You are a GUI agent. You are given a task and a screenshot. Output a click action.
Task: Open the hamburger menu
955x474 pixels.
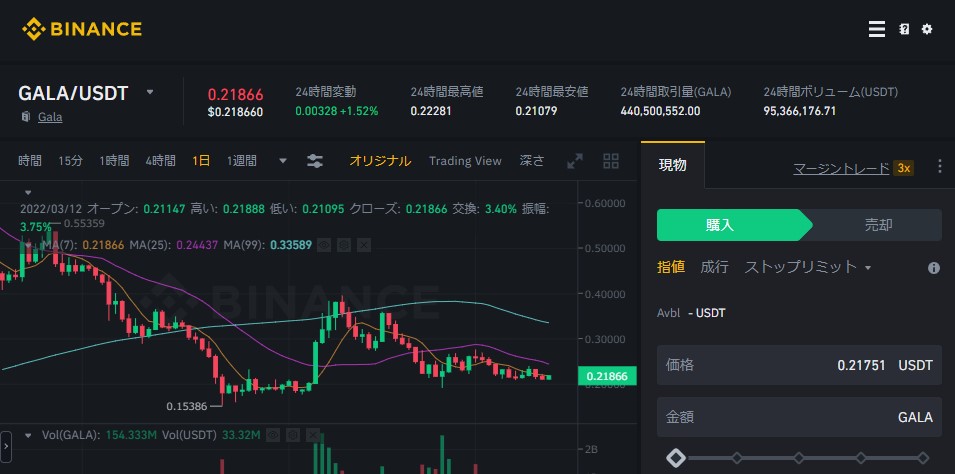[876, 29]
